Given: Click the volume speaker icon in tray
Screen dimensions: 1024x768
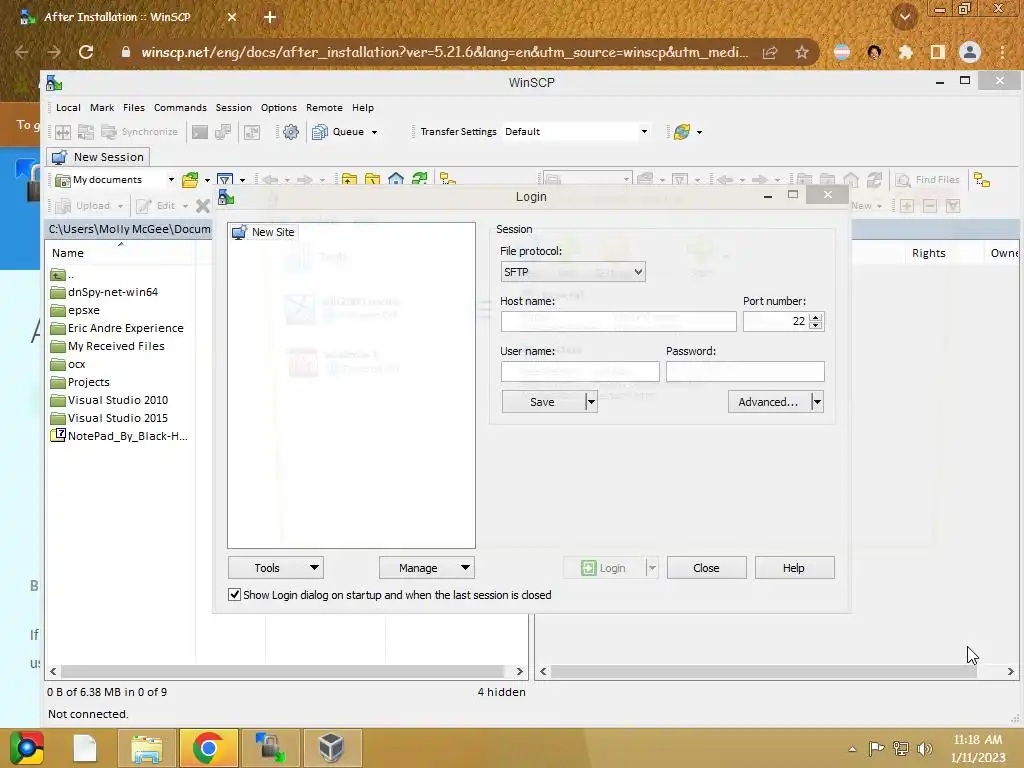Looking at the screenshot, I should point(924,749).
